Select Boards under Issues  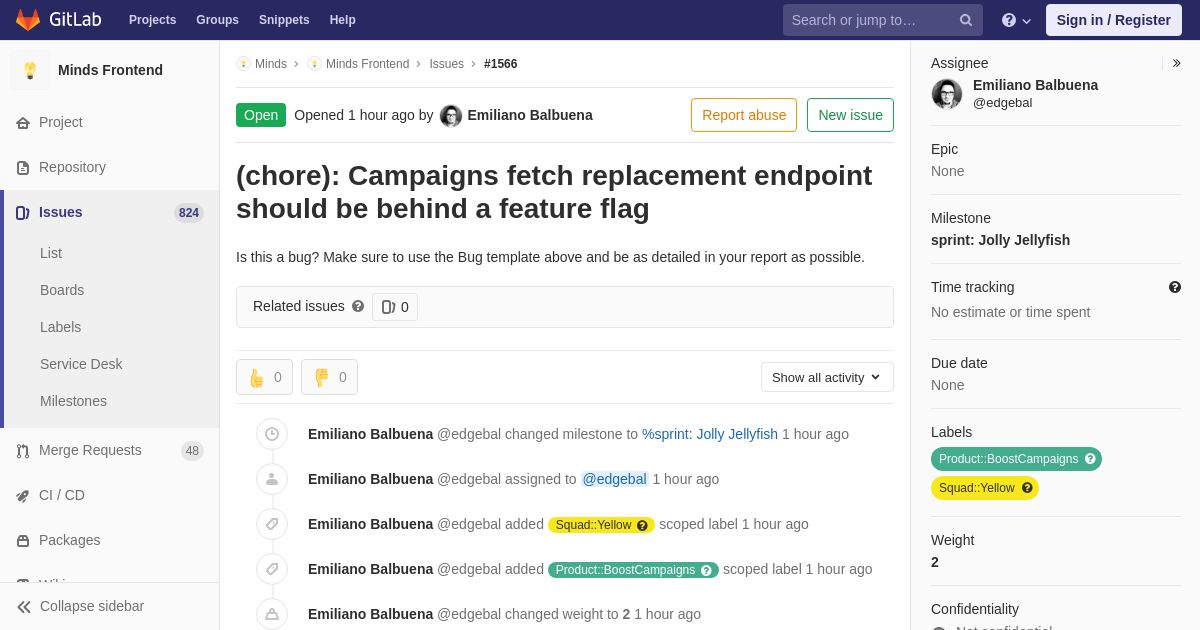(x=62, y=290)
